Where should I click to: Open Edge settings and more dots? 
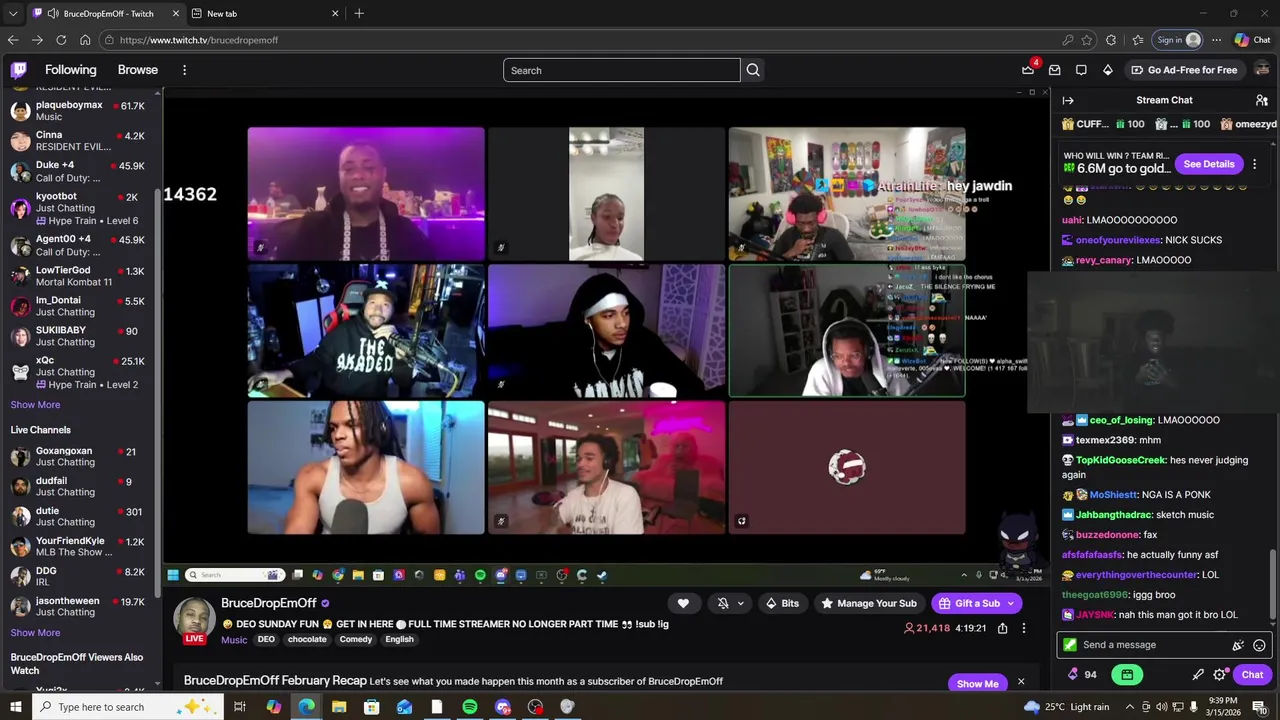[1216, 40]
